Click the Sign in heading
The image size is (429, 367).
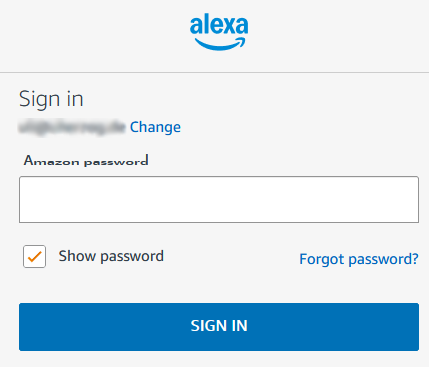pos(51,99)
